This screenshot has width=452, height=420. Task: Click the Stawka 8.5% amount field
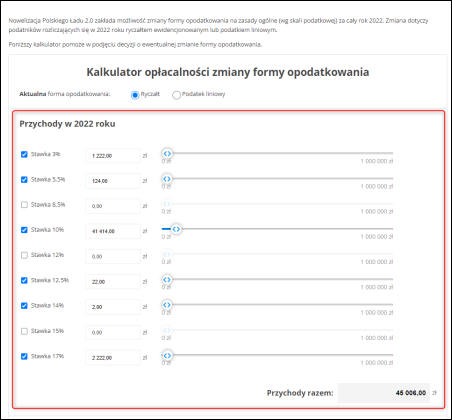click(x=113, y=206)
